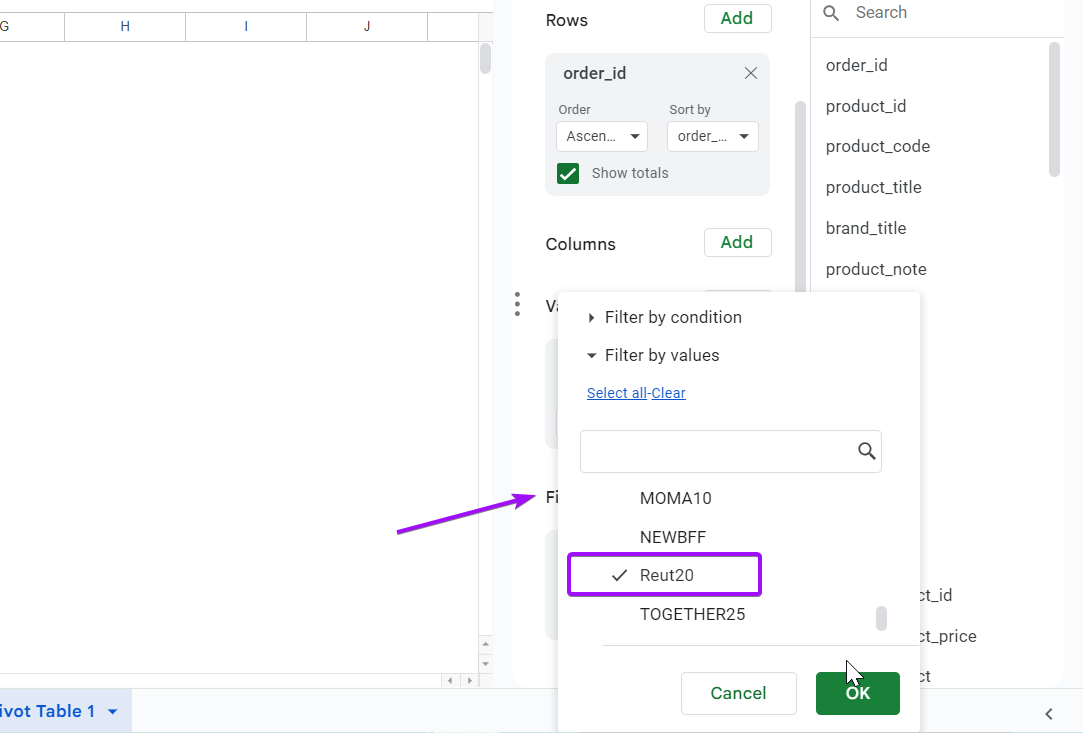Collapse the side panel chevron
The width and height of the screenshot is (1083, 733).
coord(1048,714)
